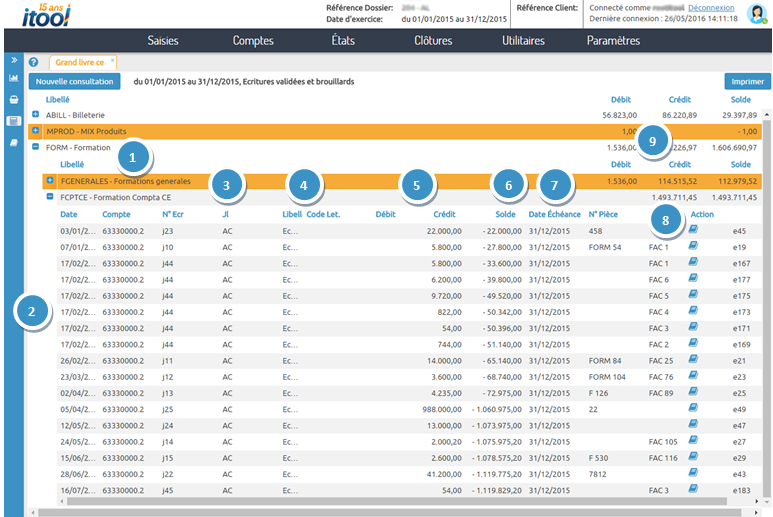Open the book icon in the sidebar

coord(14,142)
